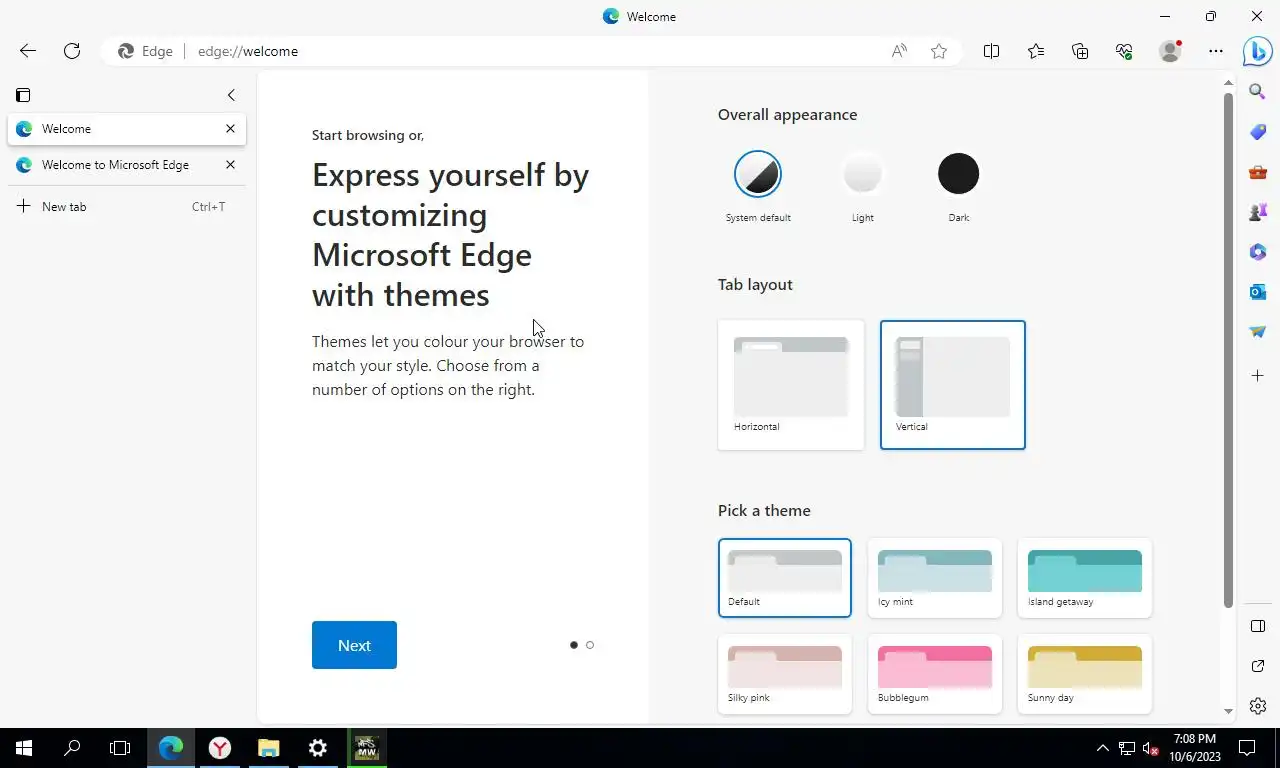The height and width of the screenshot is (768, 1280).
Task: Open sidebar settings gear
Action: [1258, 706]
